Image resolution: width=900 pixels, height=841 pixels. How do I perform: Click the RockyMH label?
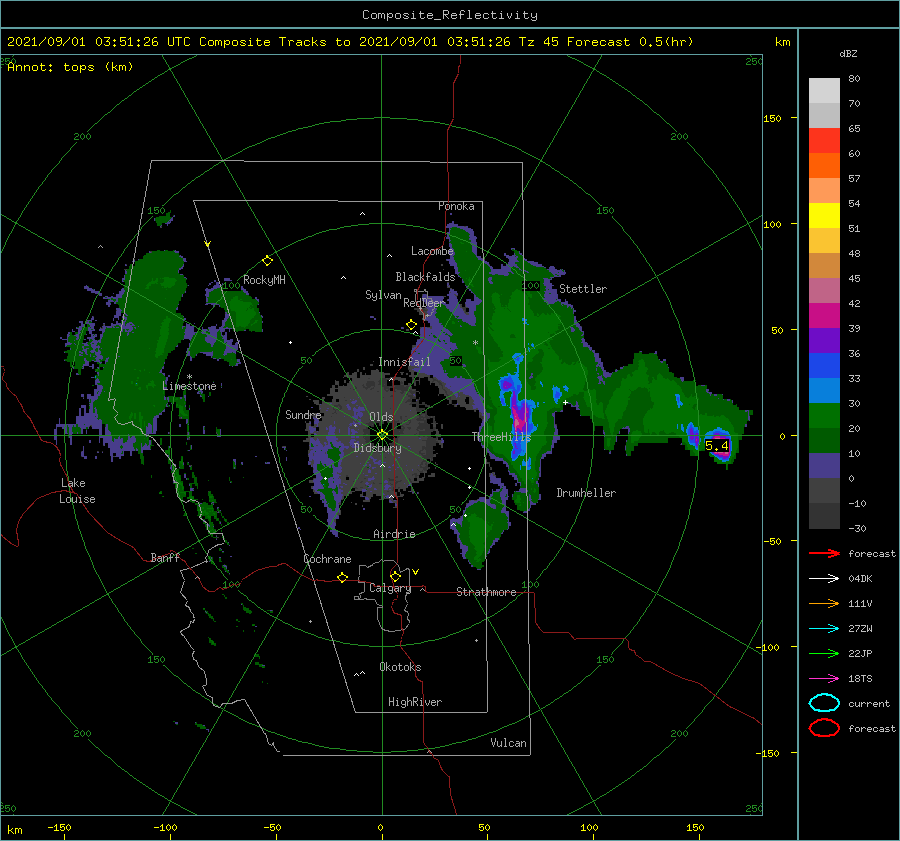(264, 280)
